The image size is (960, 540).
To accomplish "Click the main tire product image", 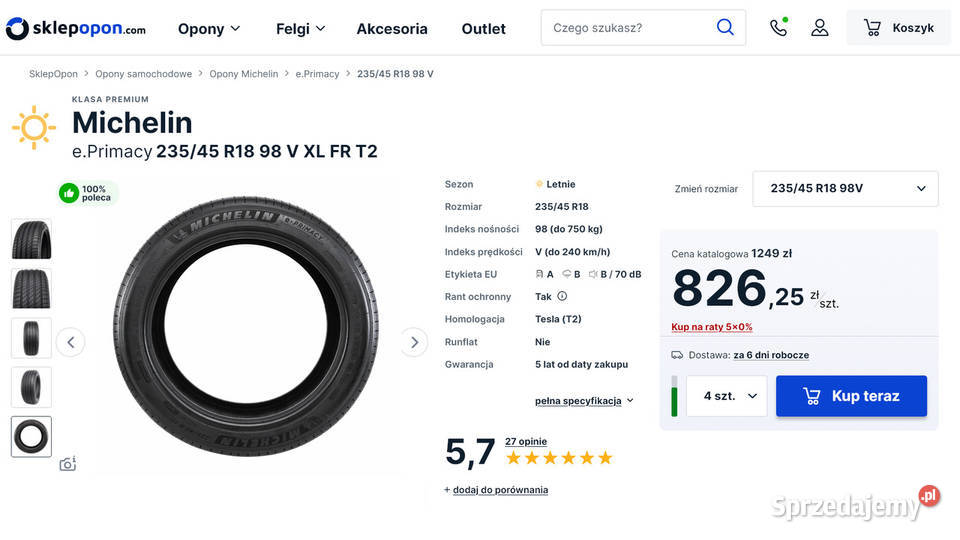I will 246,326.
